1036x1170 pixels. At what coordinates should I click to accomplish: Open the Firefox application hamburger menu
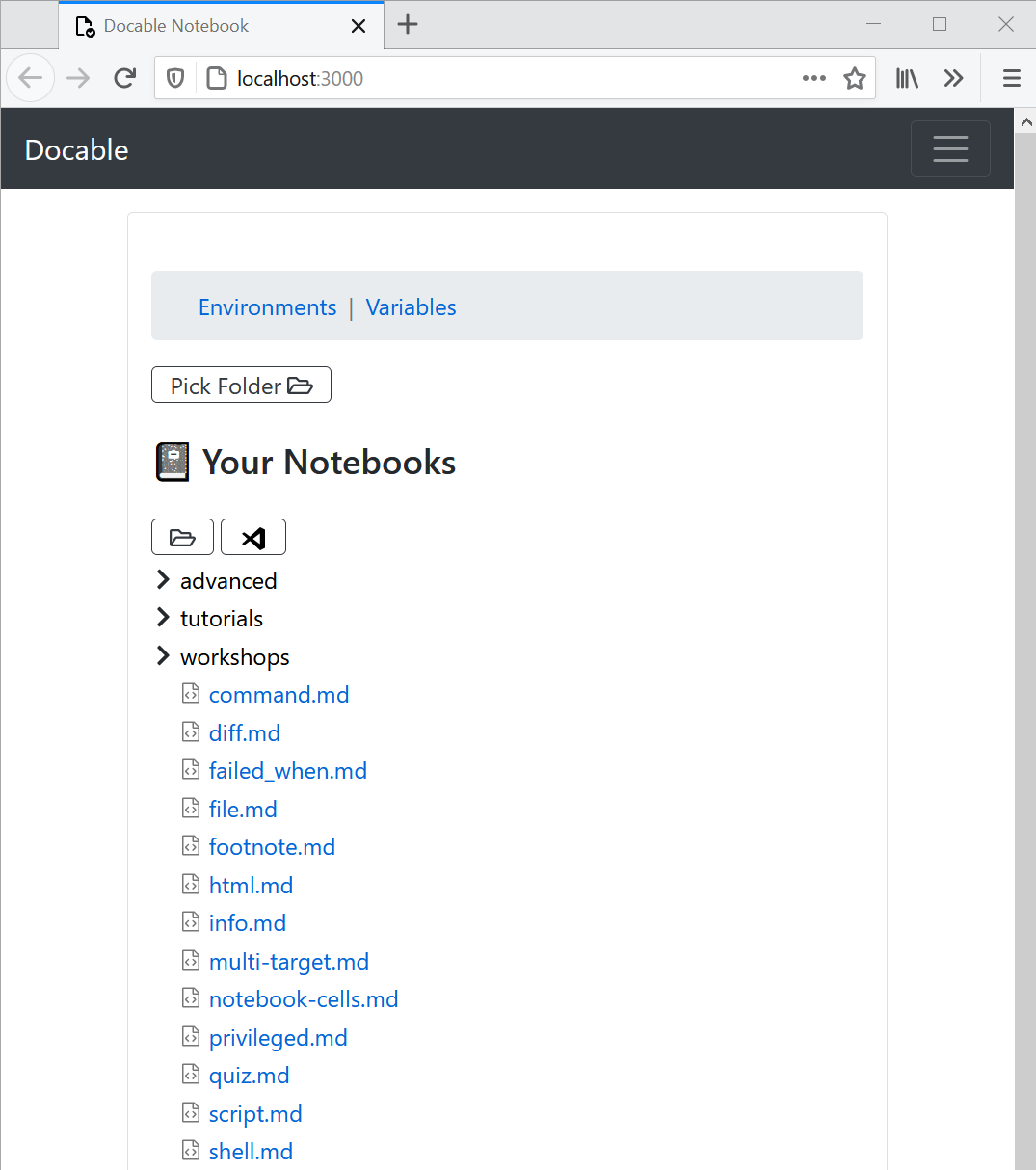1011,78
